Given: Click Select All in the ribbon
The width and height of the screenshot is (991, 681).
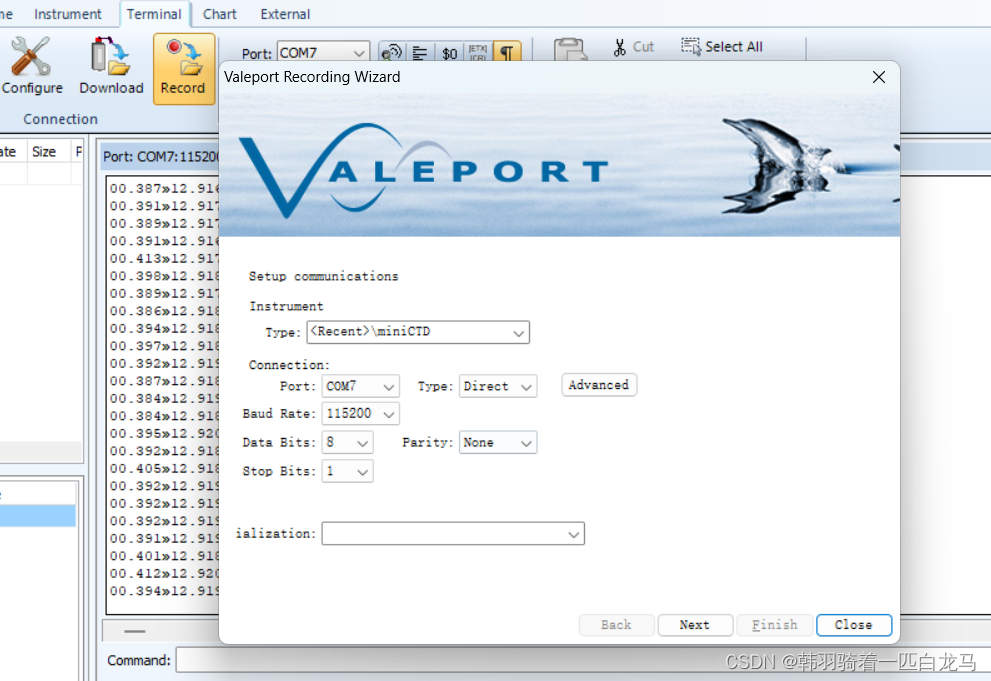Looking at the screenshot, I should 722,47.
